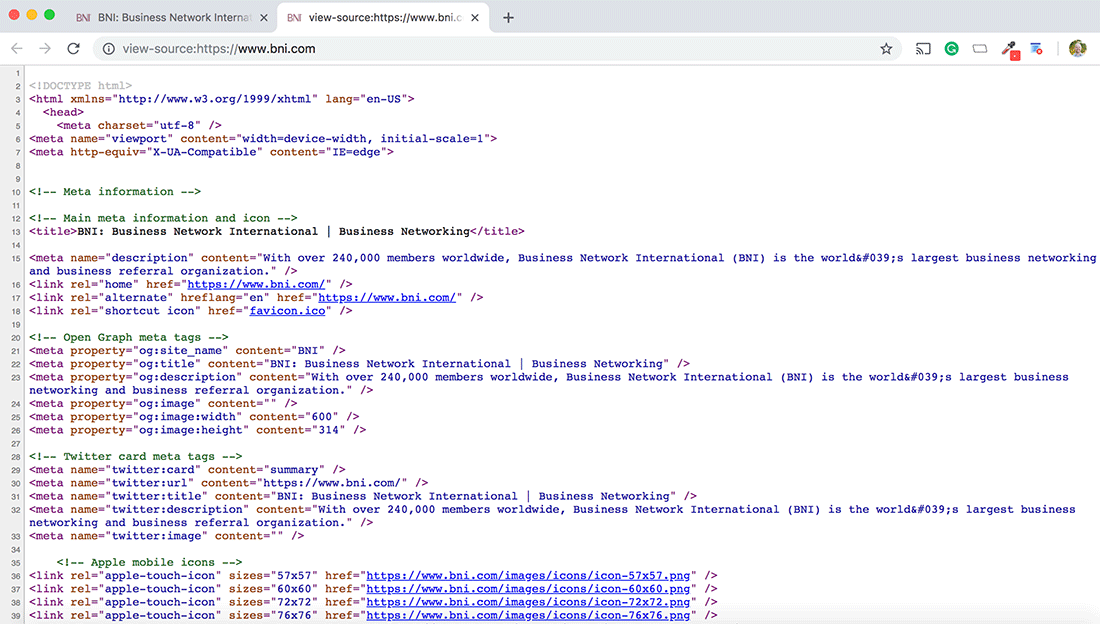Screen dimensions: 1100x624
Task: Reload the view-source page
Action: click(x=73, y=48)
